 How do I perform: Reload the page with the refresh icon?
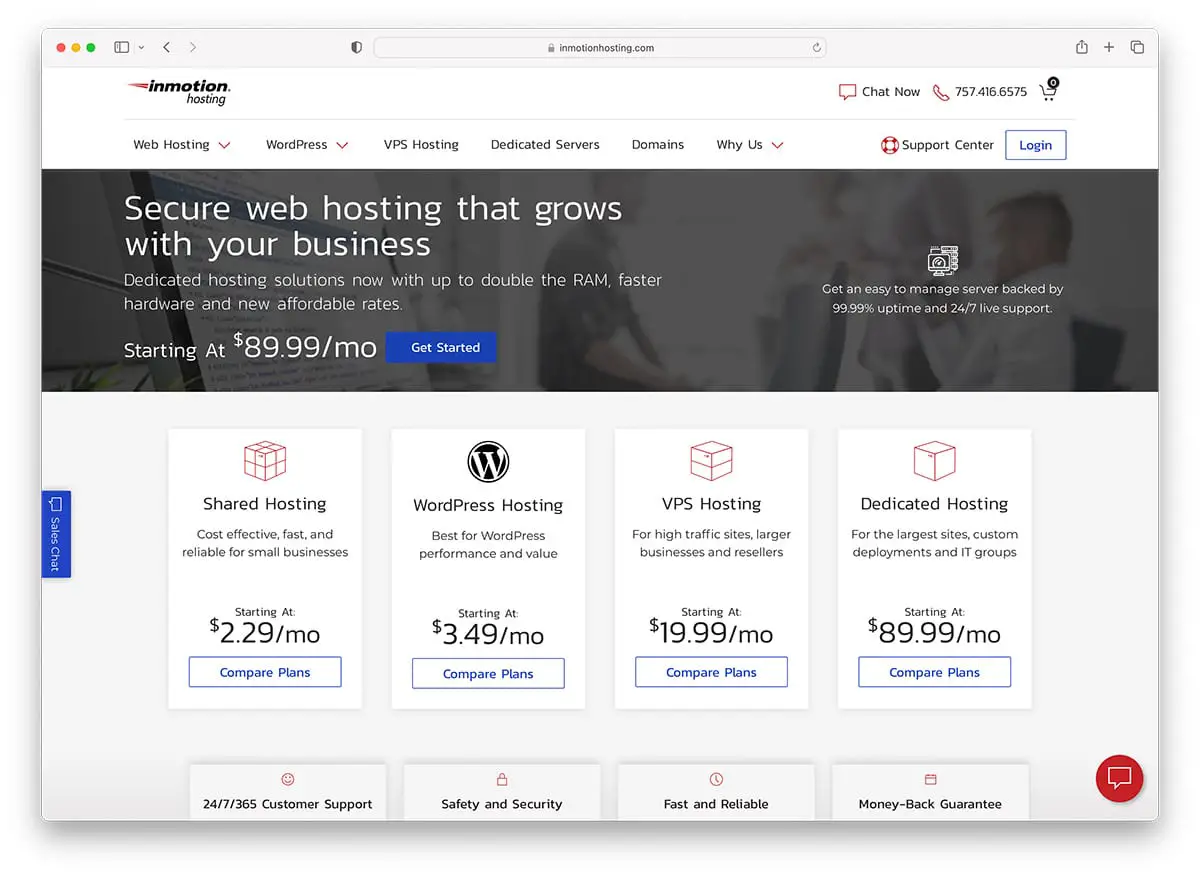[817, 47]
